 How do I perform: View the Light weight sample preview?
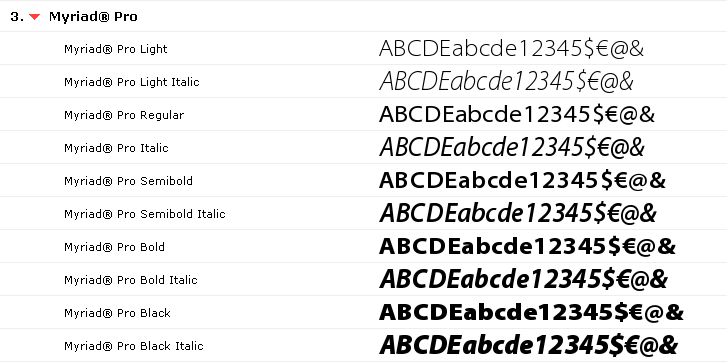(511, 49)
